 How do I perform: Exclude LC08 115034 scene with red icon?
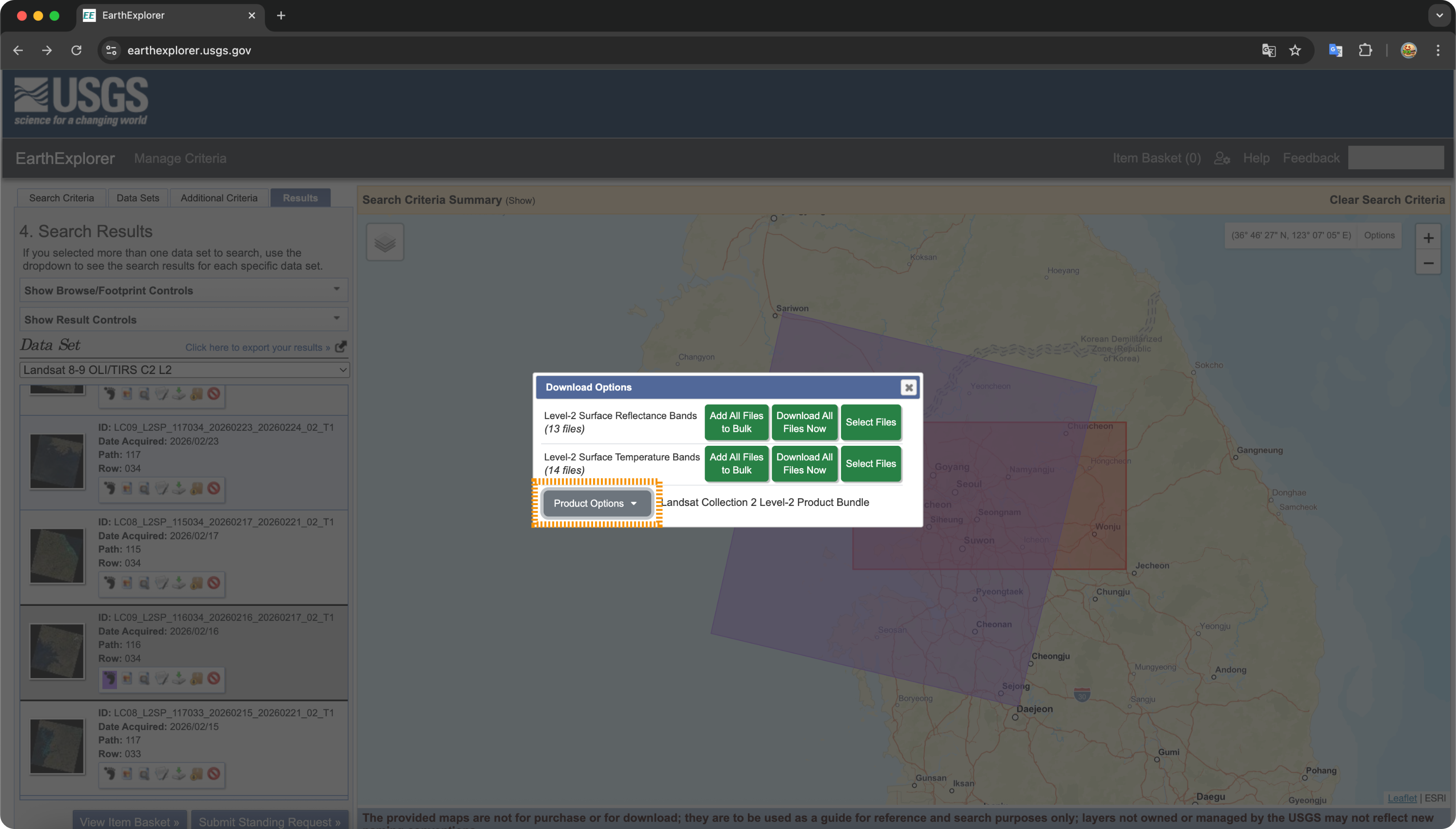pyautogui.click(x=214, y=583)
